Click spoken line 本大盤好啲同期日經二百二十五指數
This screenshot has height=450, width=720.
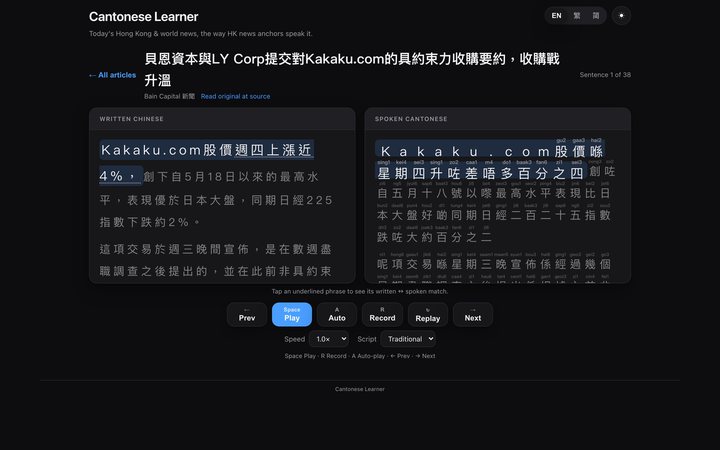494,215
